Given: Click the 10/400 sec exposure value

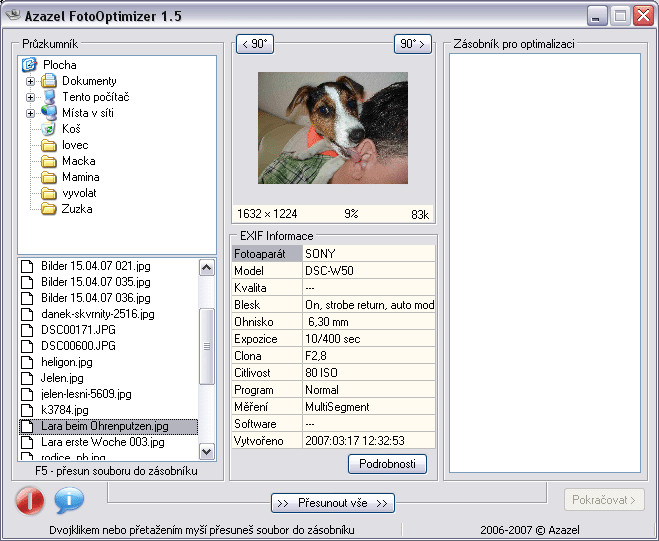Looking at the screenshot, I should 369,339.
